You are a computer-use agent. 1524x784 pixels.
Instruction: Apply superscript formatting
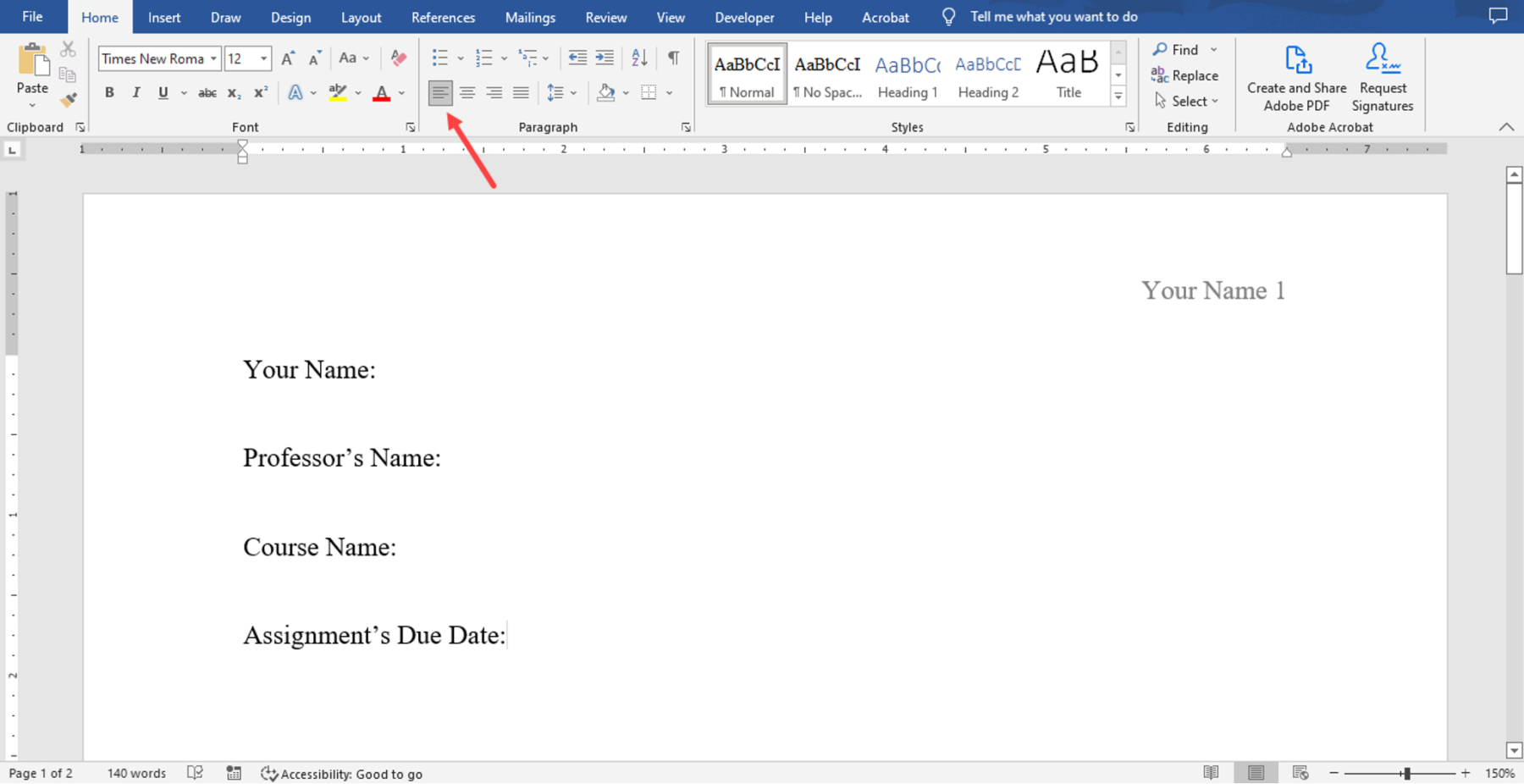[261, 93]
